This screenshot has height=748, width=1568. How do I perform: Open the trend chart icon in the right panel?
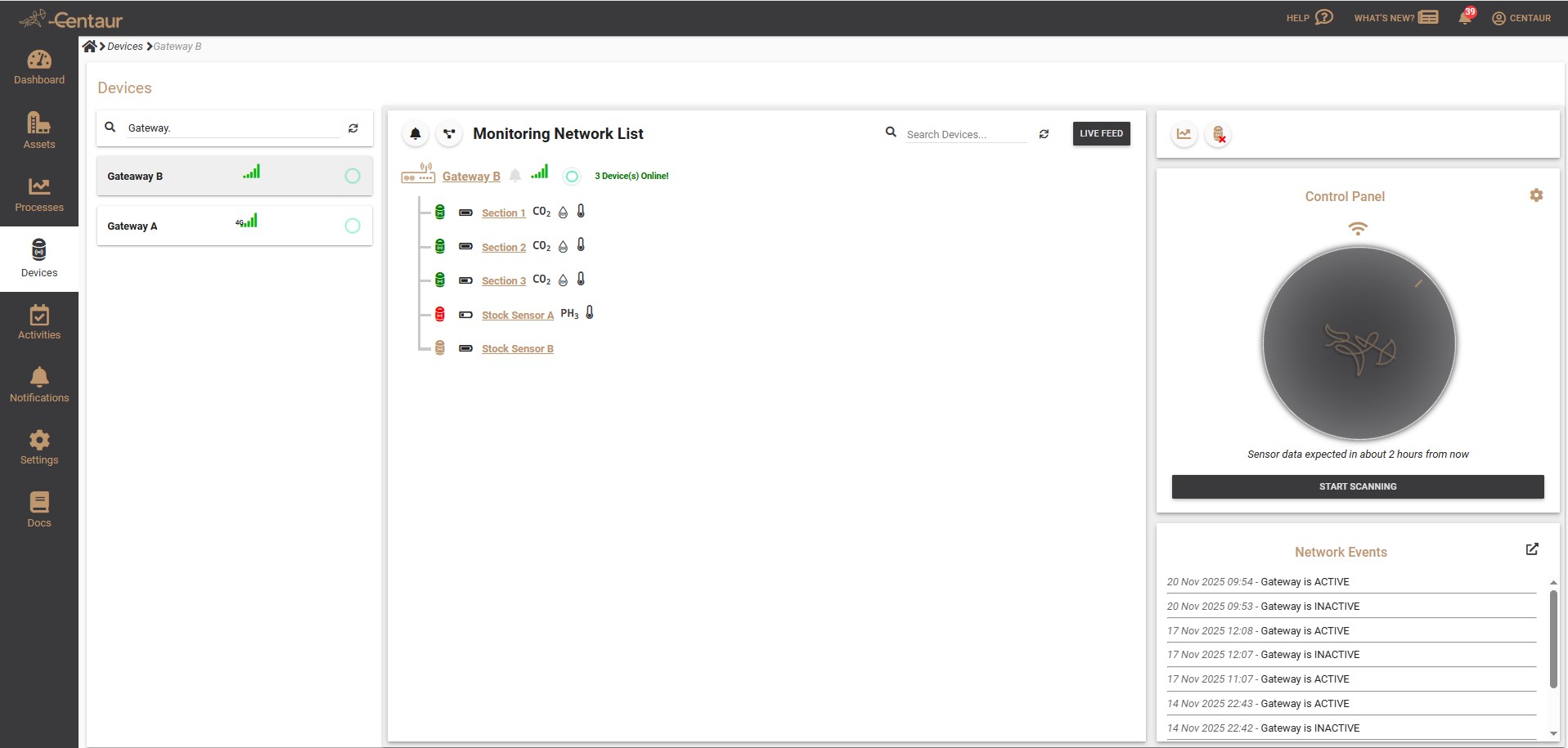pos(1184,134)
